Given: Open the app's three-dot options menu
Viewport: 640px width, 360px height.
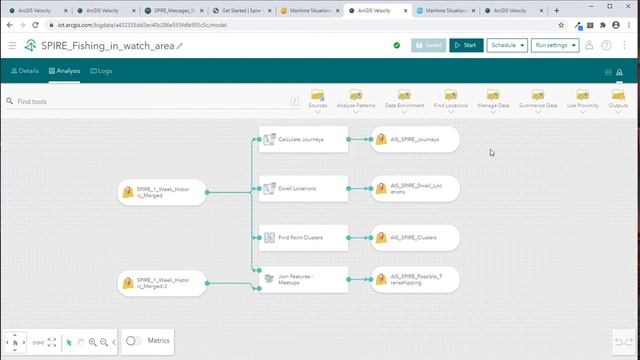Looking at the screenshot, I should coord(624,45).
